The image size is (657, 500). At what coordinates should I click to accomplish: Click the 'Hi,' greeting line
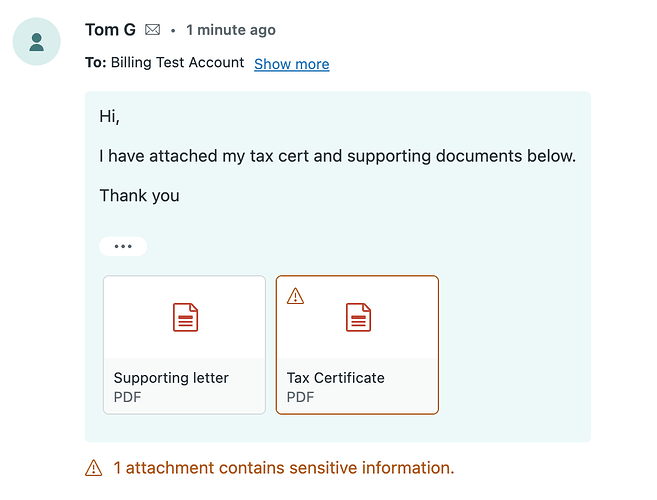109,117
